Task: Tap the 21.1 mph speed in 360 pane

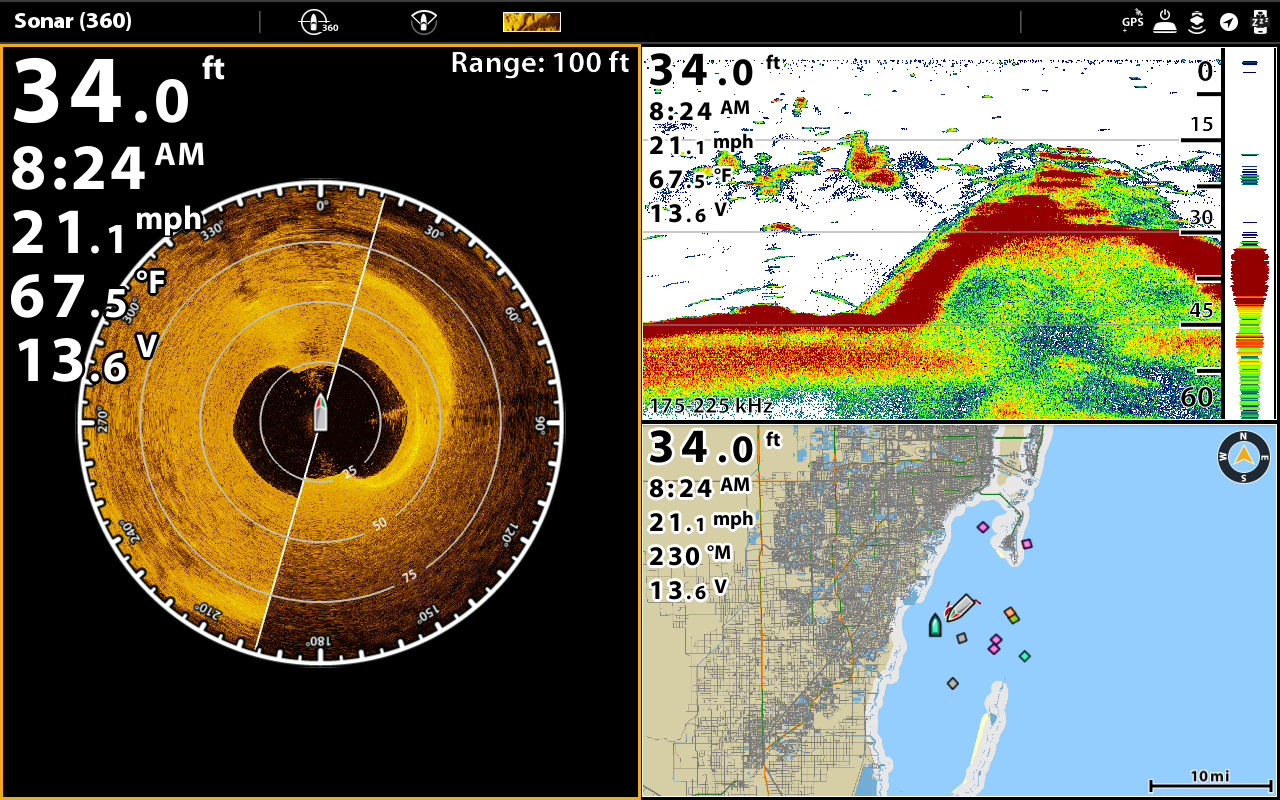Action: [106, 233]
